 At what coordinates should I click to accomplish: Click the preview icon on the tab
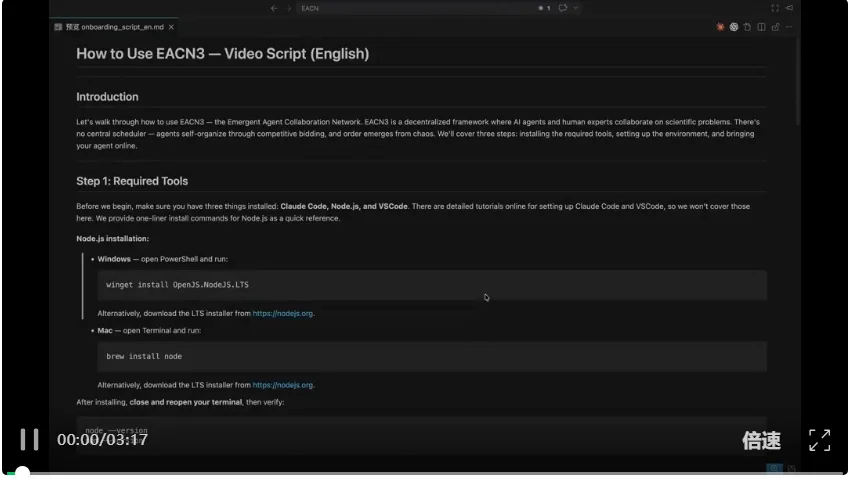coord(58,27)
